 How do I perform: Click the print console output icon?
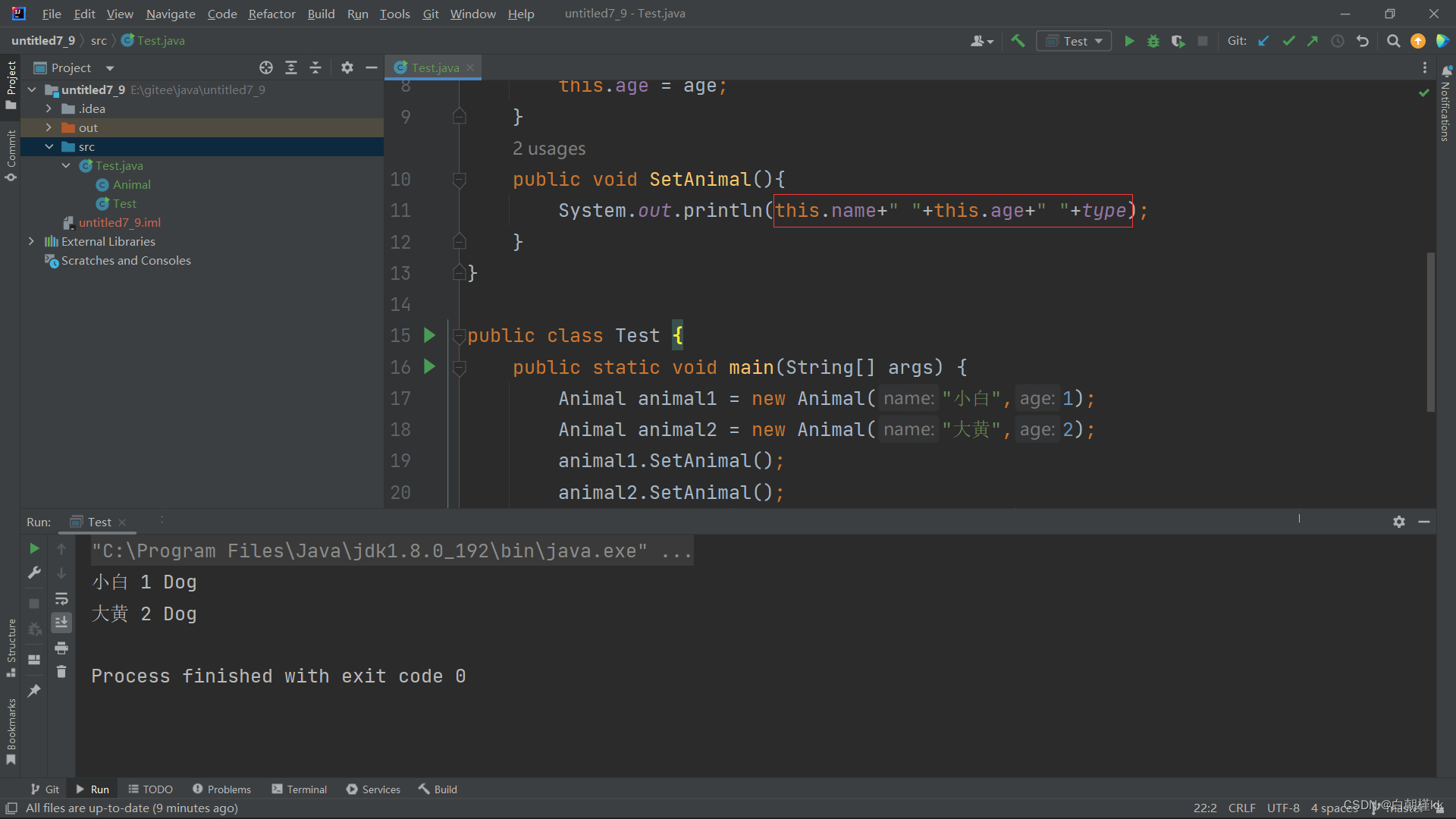coord(61,648)
